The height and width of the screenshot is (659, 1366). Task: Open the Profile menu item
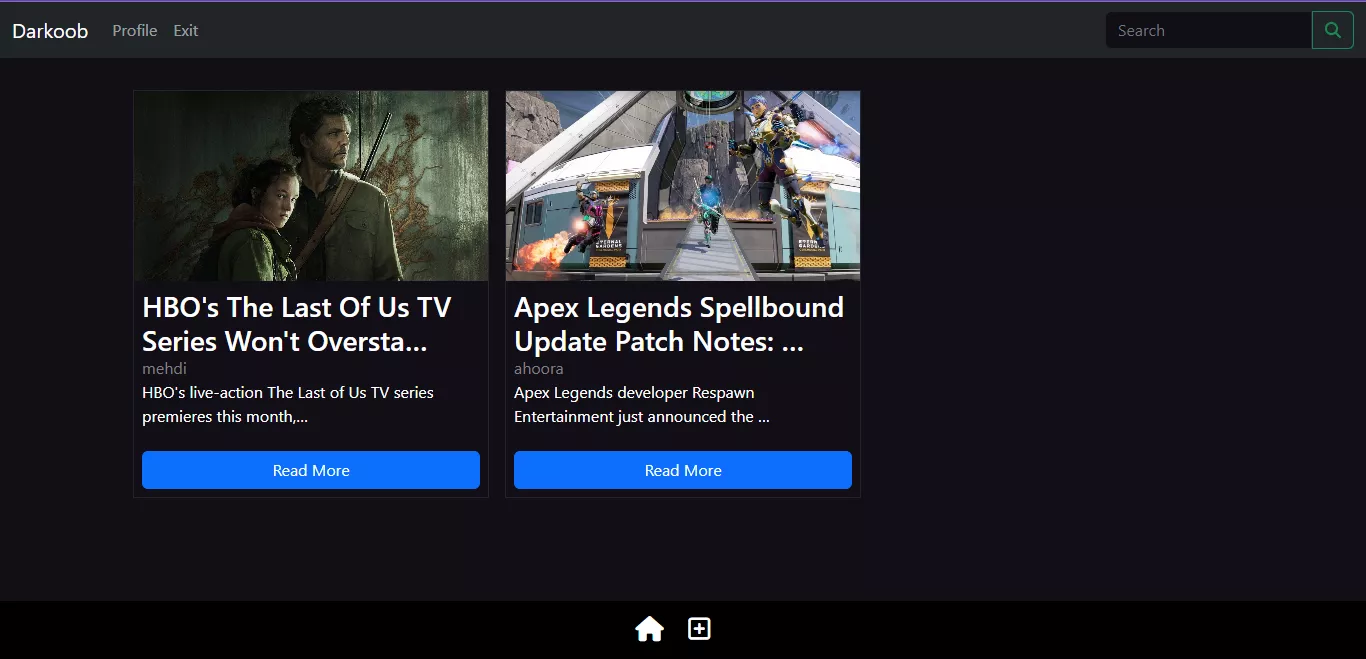[135, 31]
